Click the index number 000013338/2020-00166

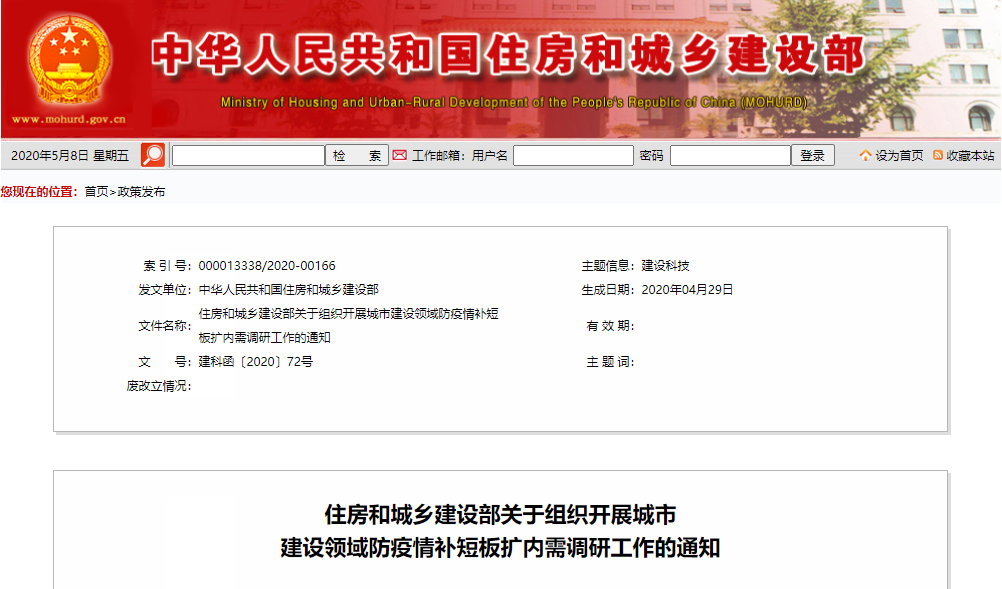(267, 266)
